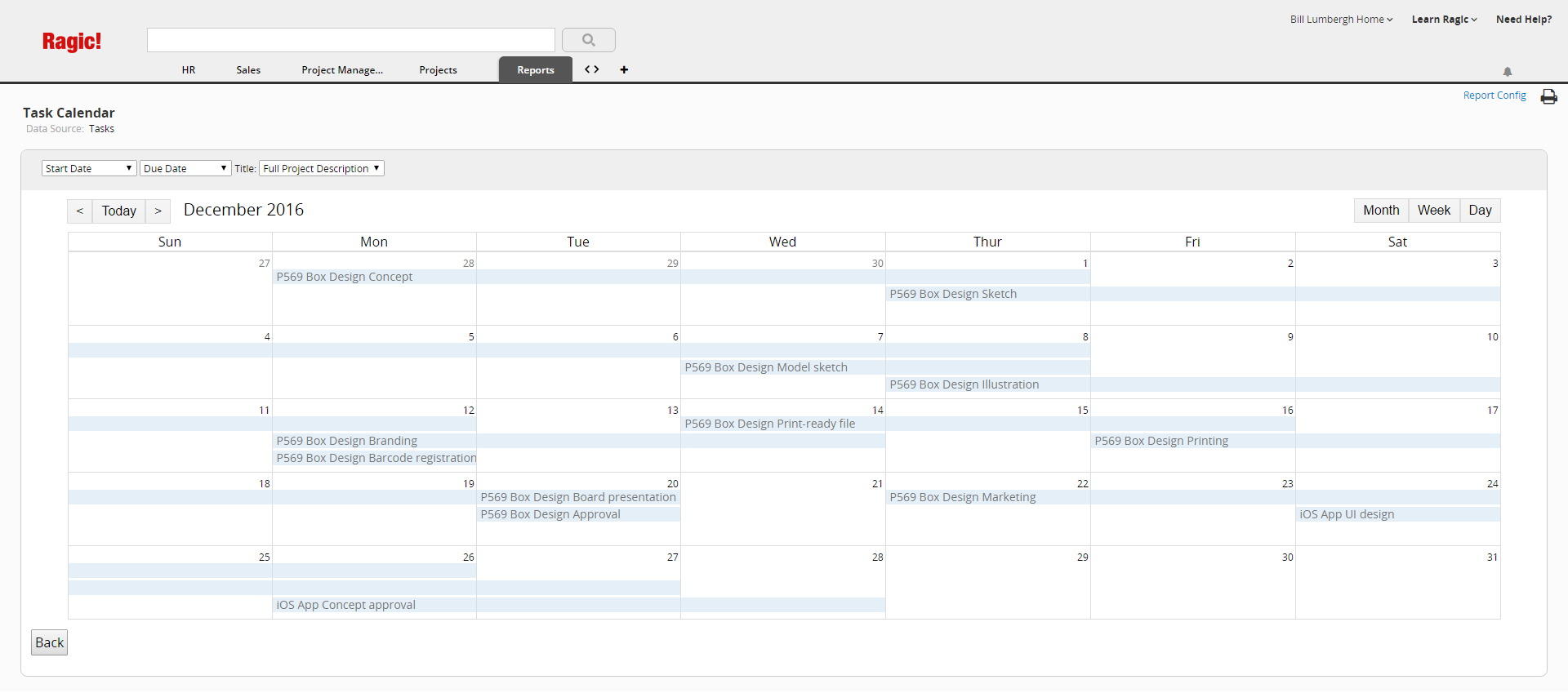1568x693 pixels.
Task: Click the top search input field
Action: point(351,40)
